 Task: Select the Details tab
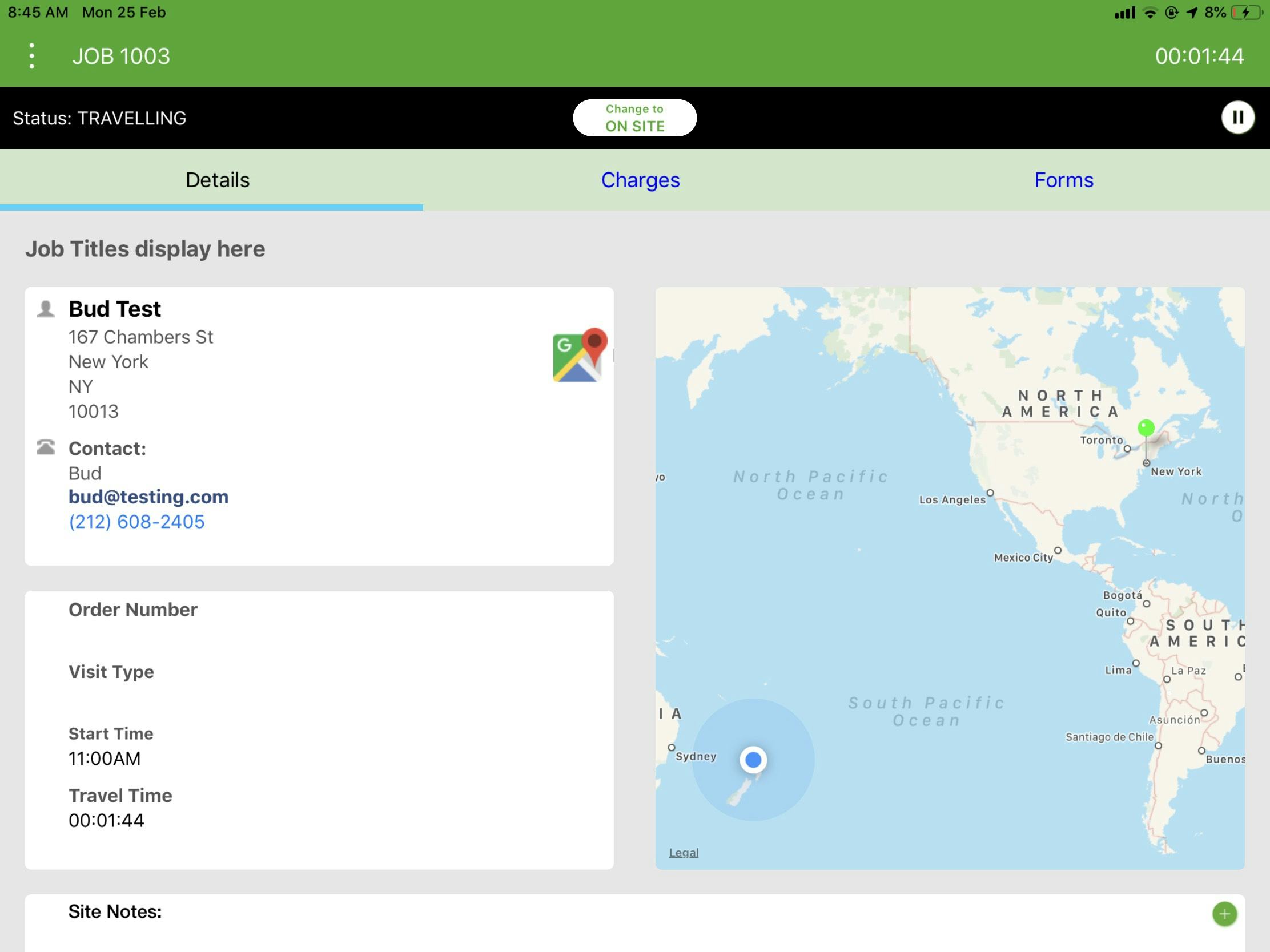click(217, 180)
